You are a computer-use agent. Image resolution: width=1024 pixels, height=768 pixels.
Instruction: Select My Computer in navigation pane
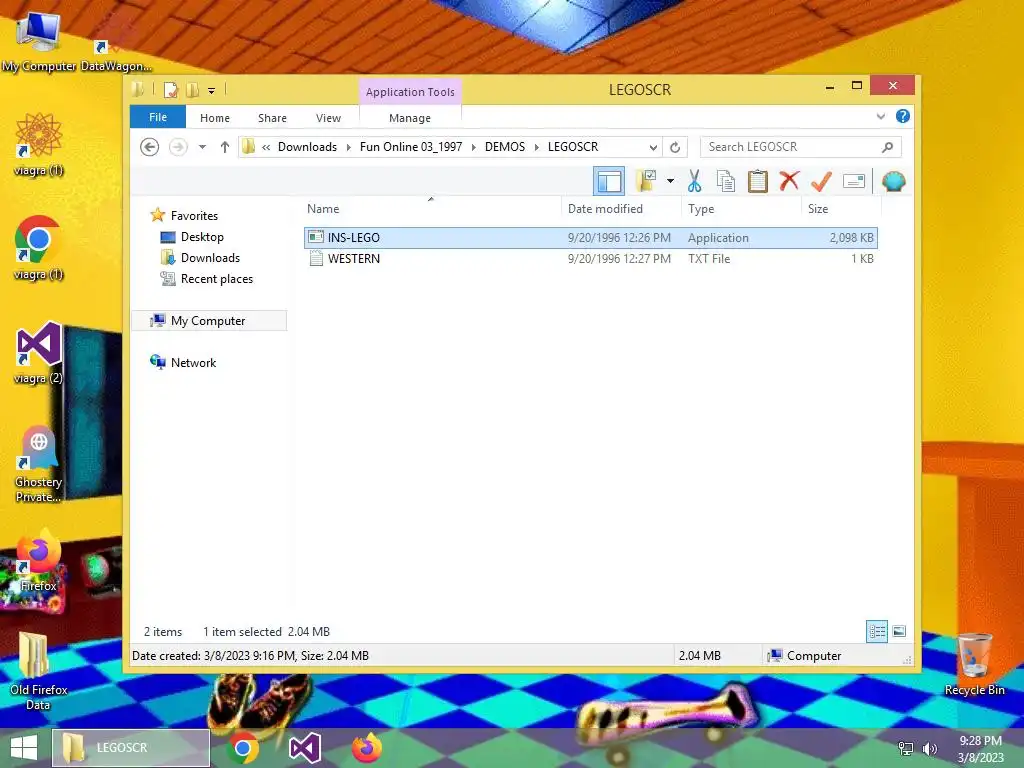coord(208,321)
